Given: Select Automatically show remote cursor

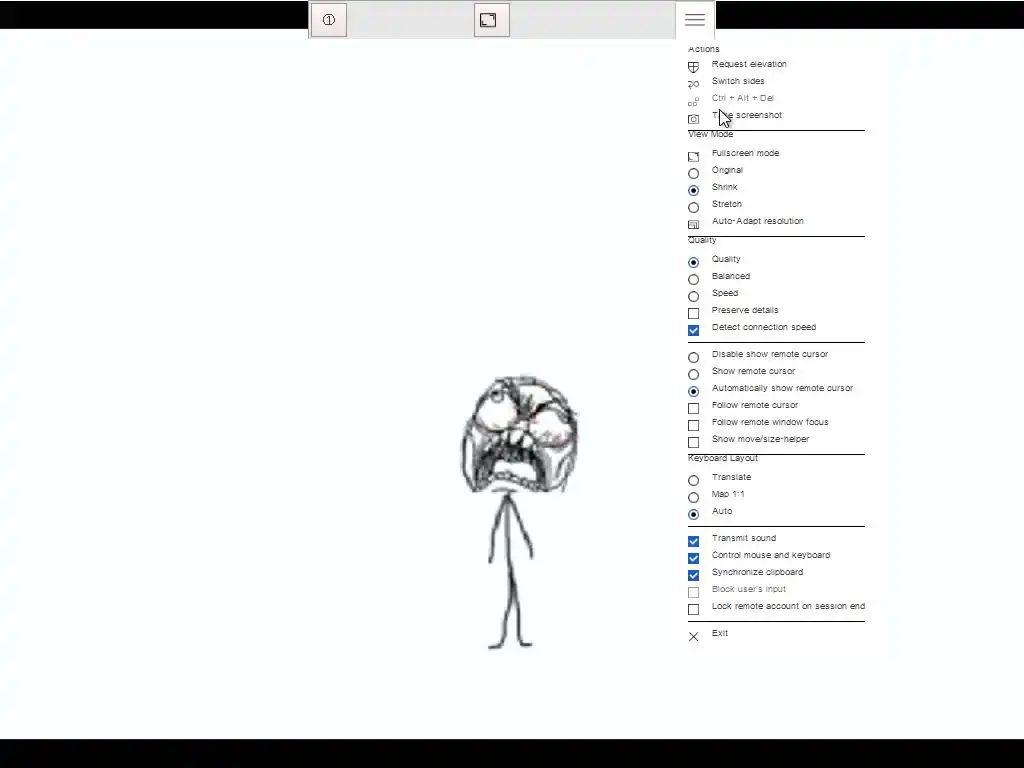Looking at the screenshot, I should point(694,392).
